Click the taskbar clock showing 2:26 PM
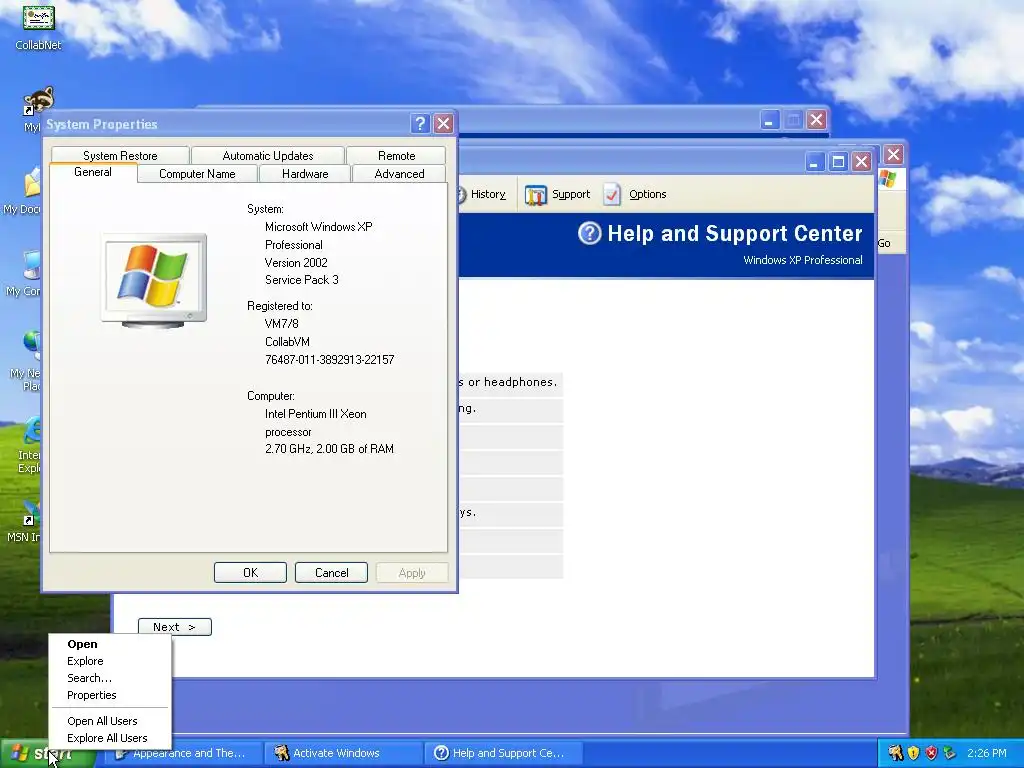The width and height of the screenshot is (1024, 768). [987, 753]
